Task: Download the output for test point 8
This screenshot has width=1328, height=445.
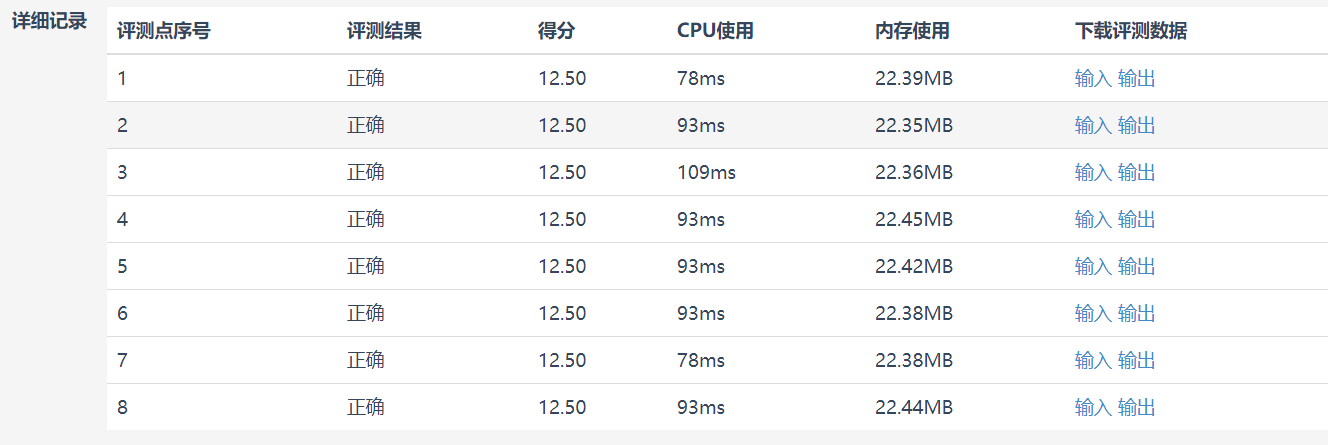Action: coord(1136,407)
